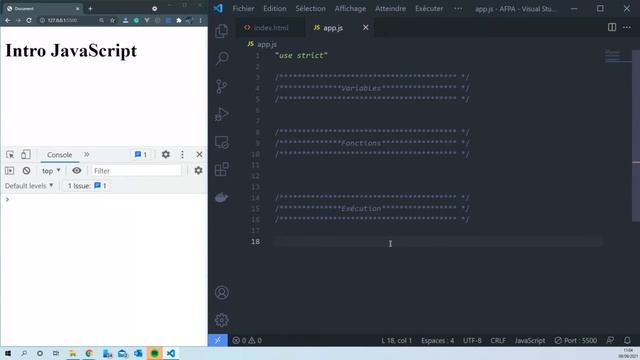Open the JavaScript context 'top' dropdown
The height and width of the screenshot is (360, 640).
pyautogui.click(x=51, y=171)
